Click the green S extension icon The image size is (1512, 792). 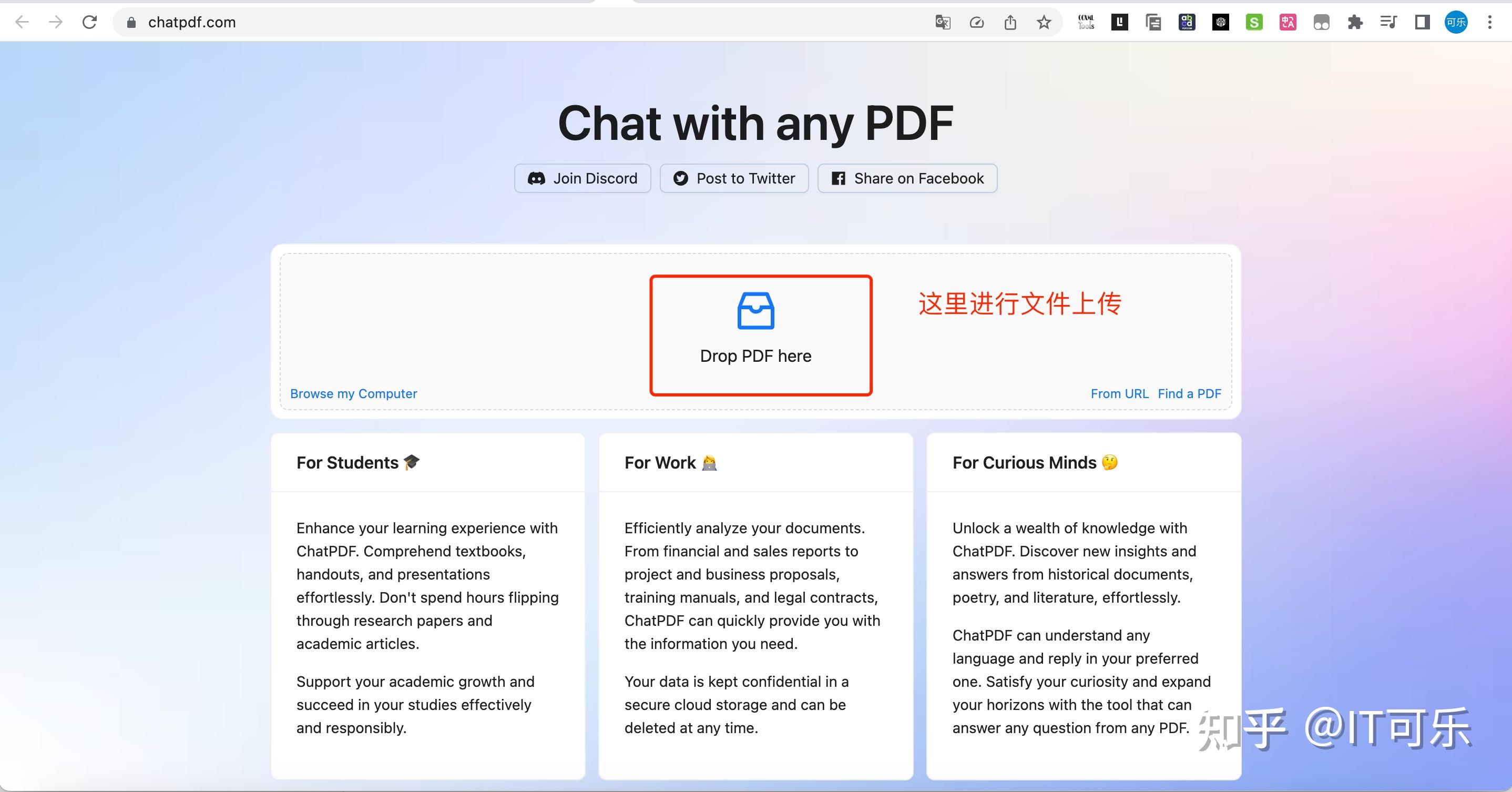pyautogui.click(x=1254, y=22)
